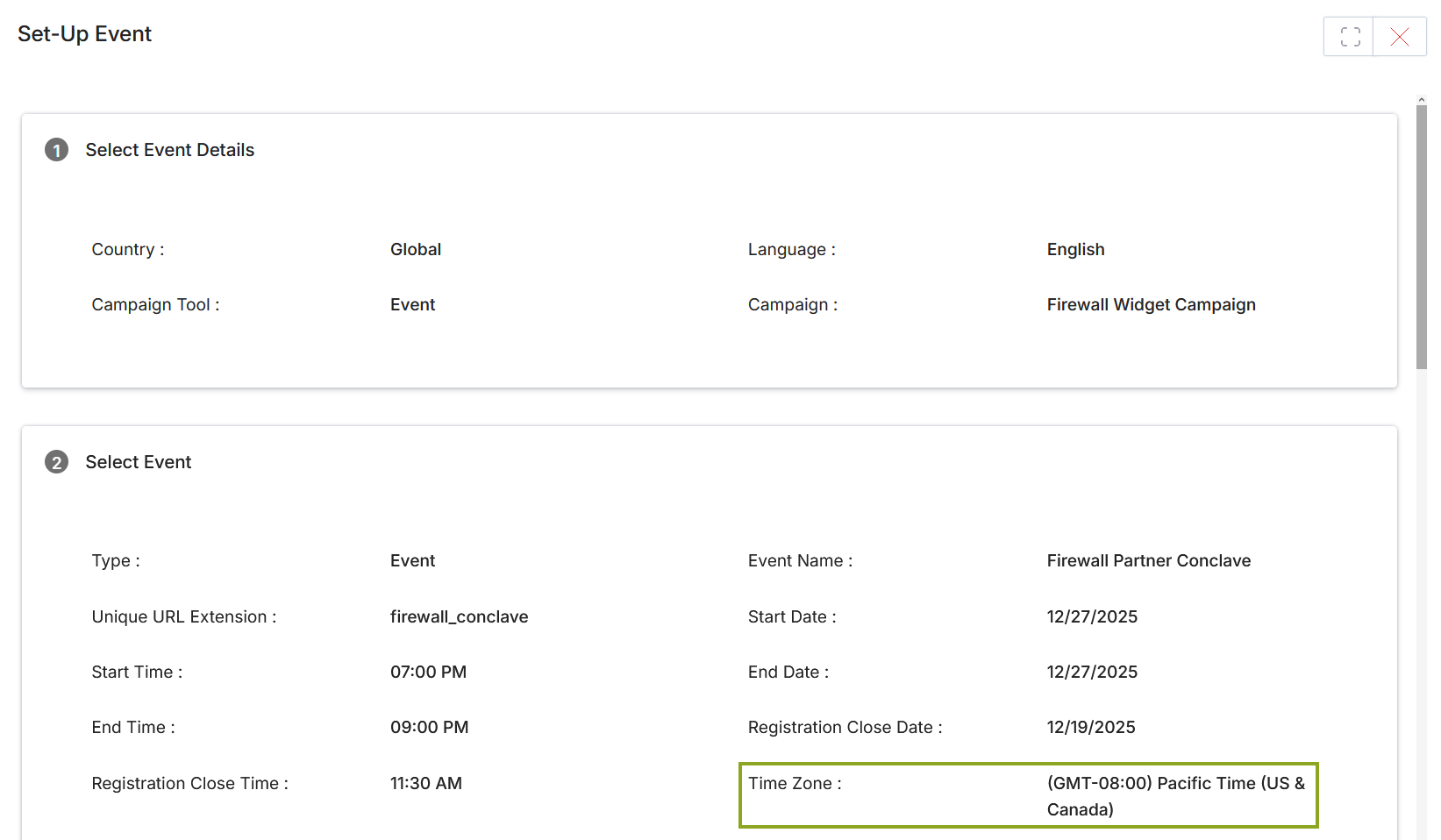Click the Start Time value 07:00 PM
Image resolution: width=1441 pixels, height=840 pixels.
(x=428, y=673)
